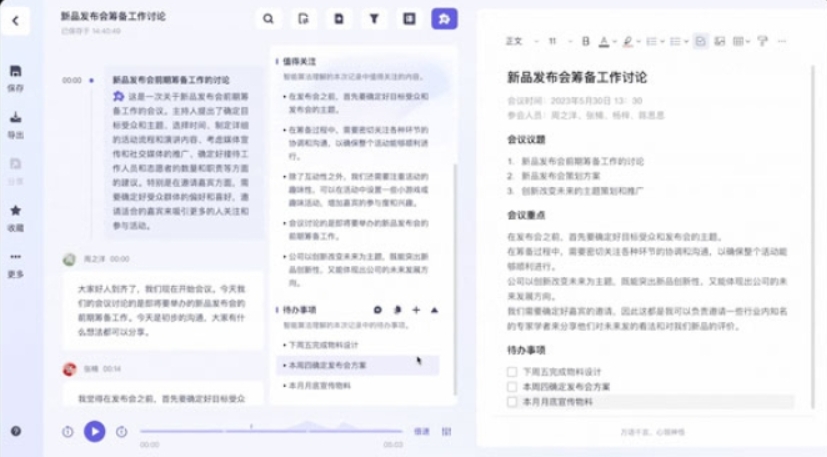Click the 会议重点 heading in the note

click(526, 215)
